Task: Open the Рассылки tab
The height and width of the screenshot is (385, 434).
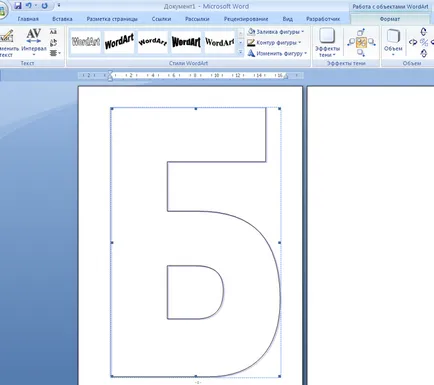Action: point(197,19)
